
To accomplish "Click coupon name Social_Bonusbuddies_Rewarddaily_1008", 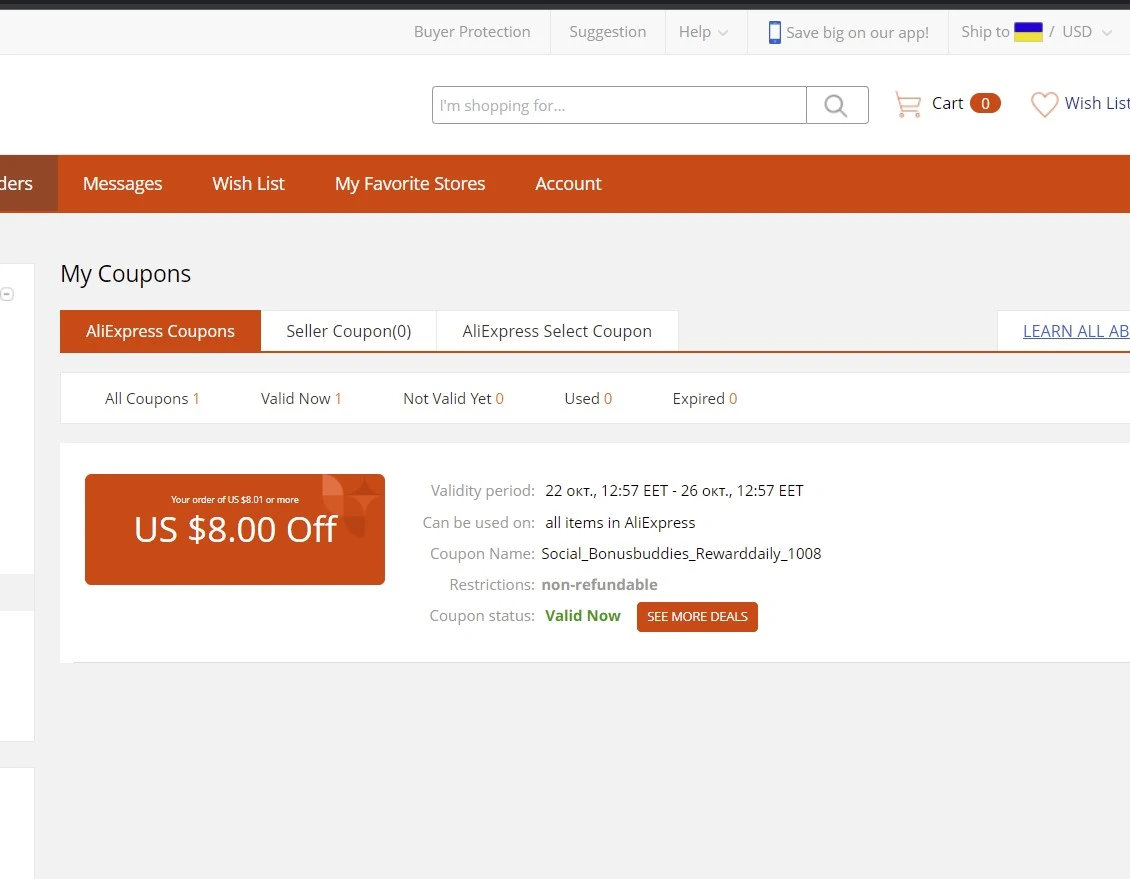I will (x=681, y=553).
